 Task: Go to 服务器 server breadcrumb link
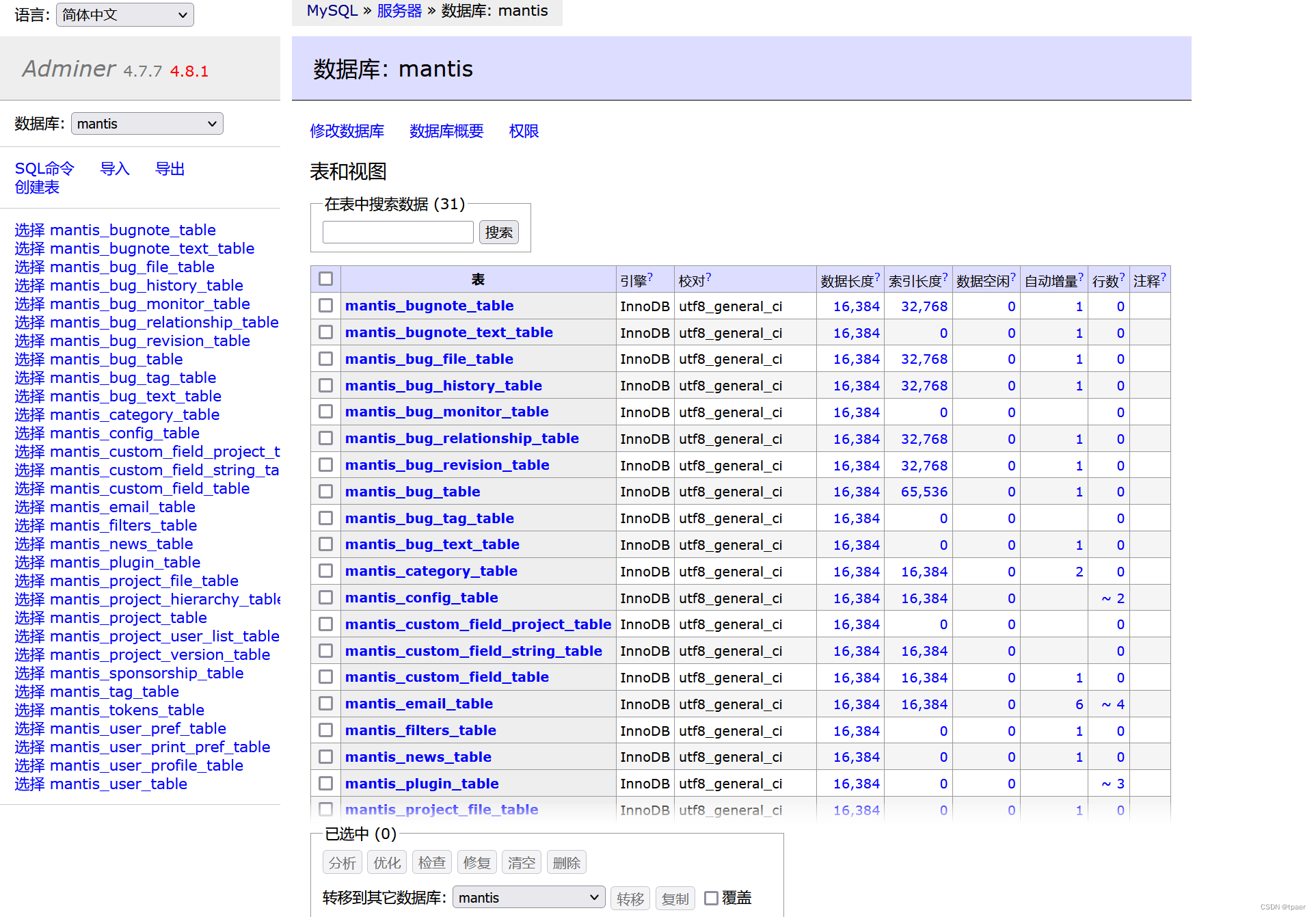click(399, 10)
